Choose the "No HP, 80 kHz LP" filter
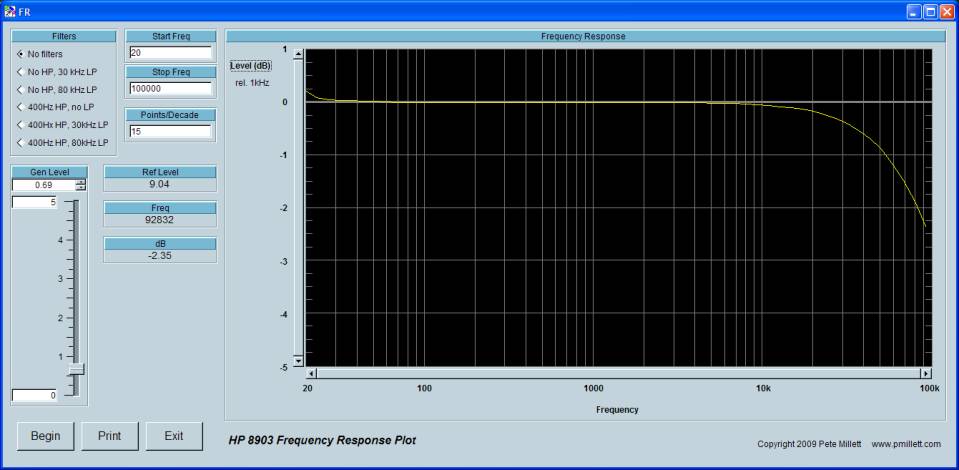The image size is (959, 470). tap(21, 90)
